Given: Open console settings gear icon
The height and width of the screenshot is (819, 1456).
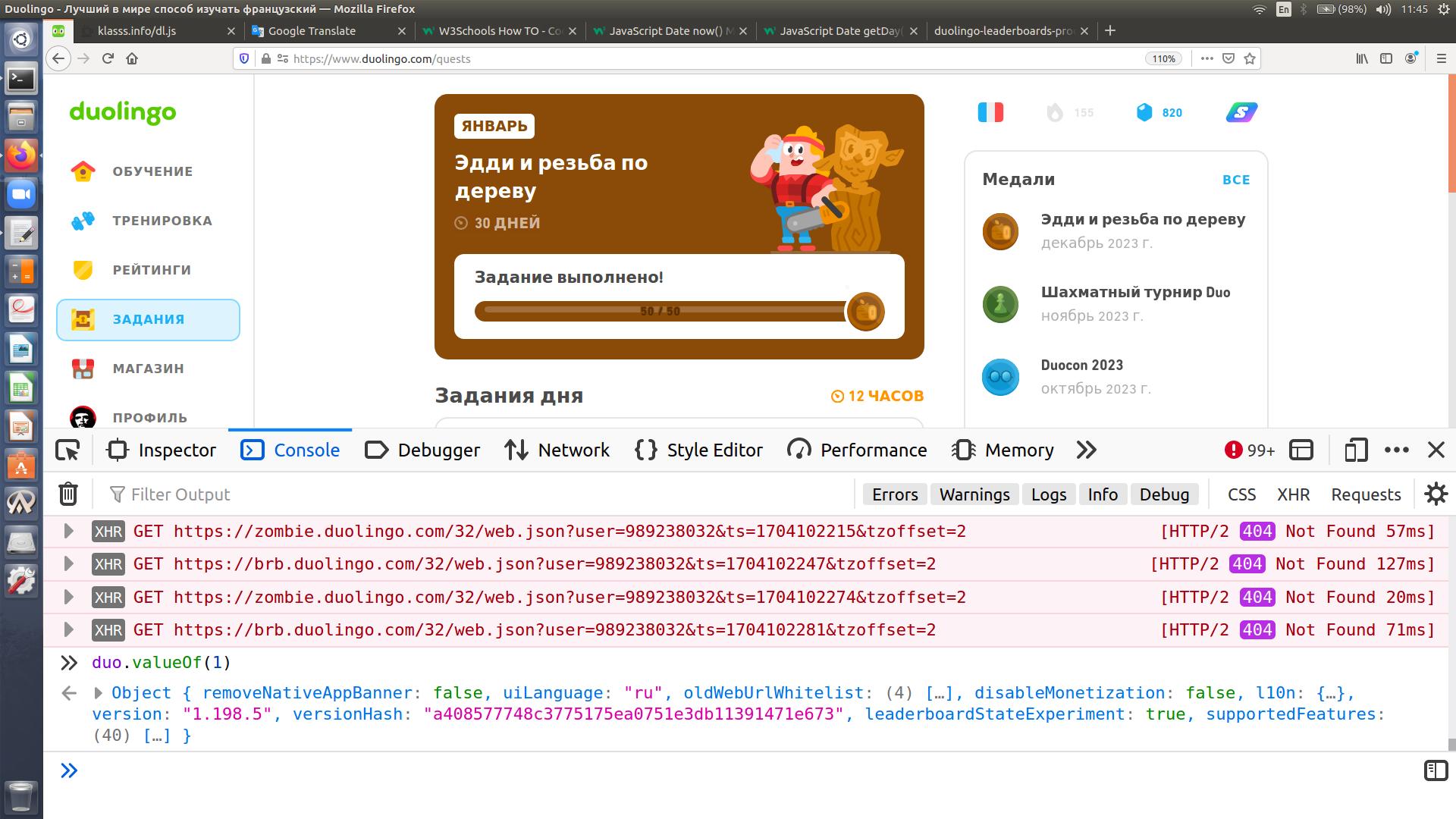Looking at the screenshot, I should [x=1436, y=494].
